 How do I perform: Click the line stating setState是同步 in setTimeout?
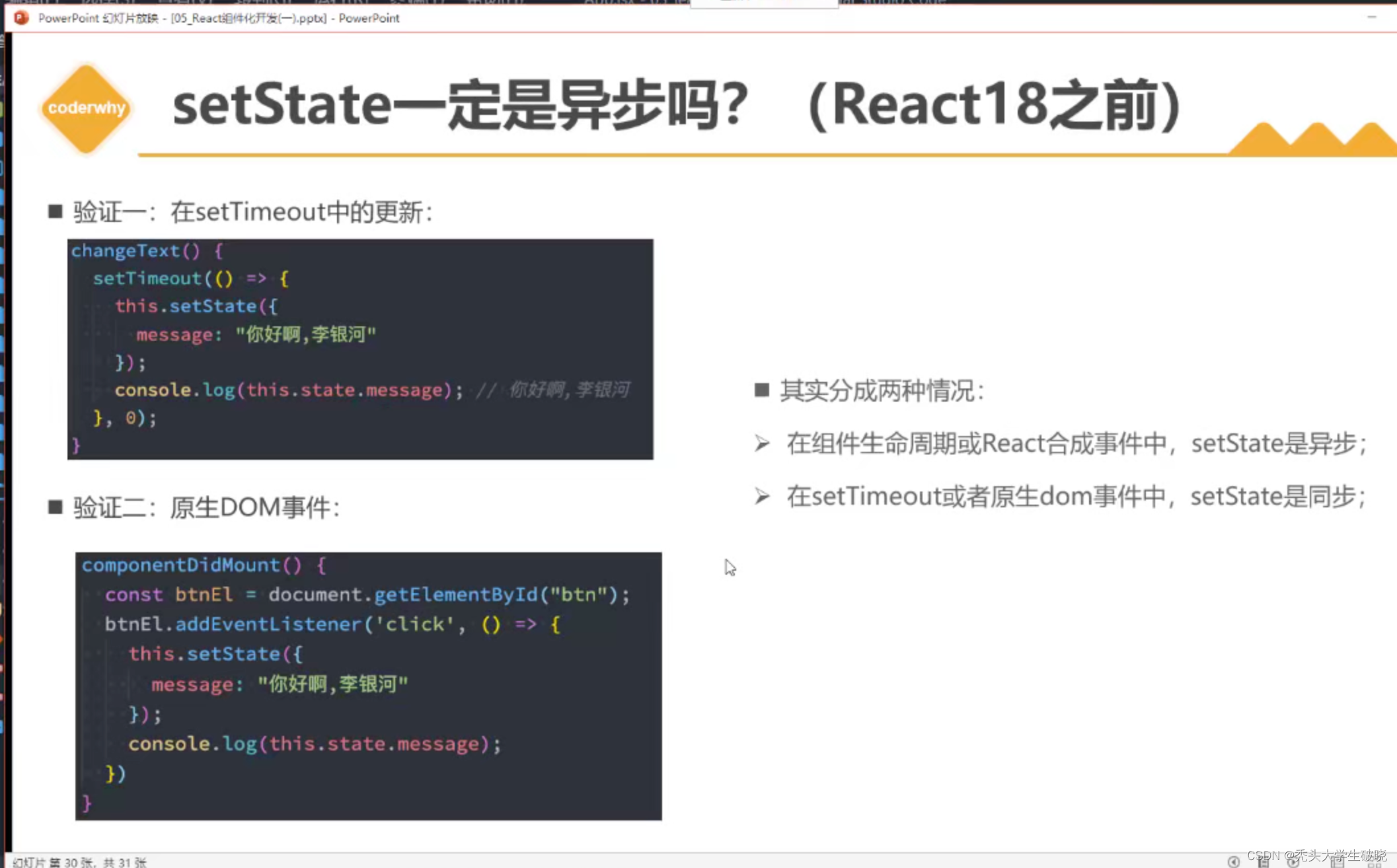click(1076, 497)
